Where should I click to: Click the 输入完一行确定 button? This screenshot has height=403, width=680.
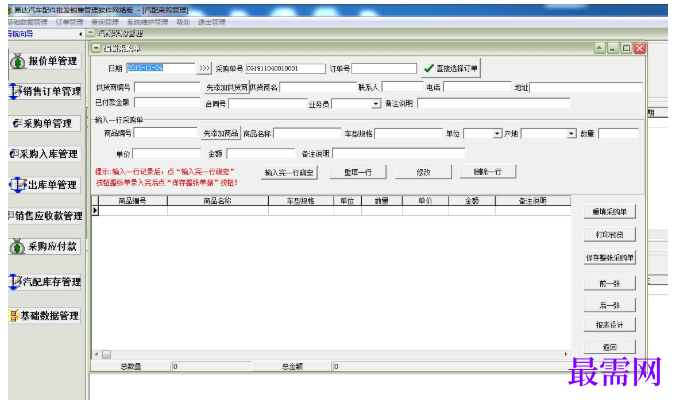[x=289, y=172]
